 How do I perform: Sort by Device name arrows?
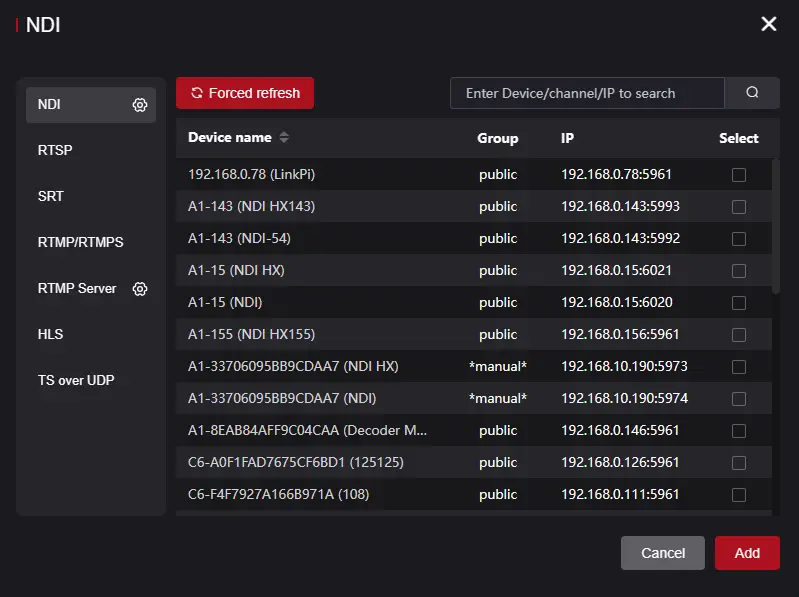(x=284, y=138)
